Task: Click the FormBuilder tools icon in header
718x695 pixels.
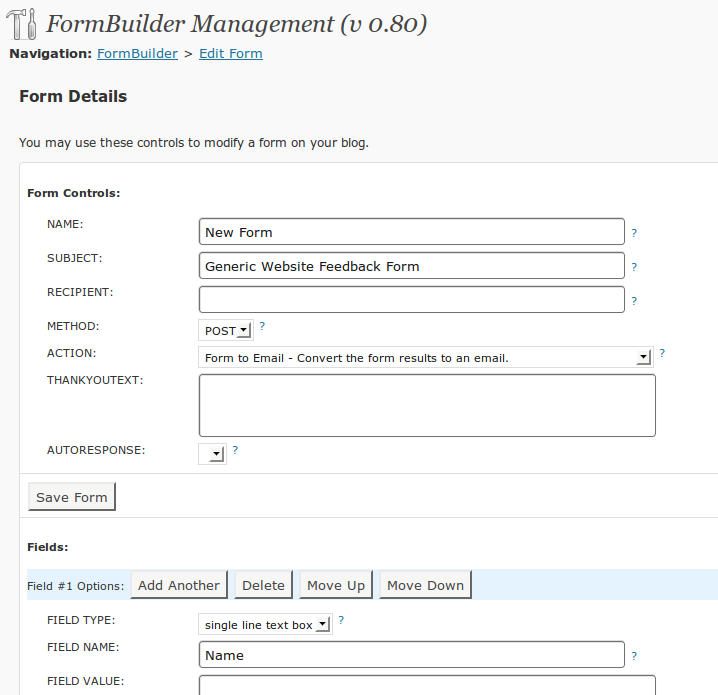Action: [x=21, y=24]
